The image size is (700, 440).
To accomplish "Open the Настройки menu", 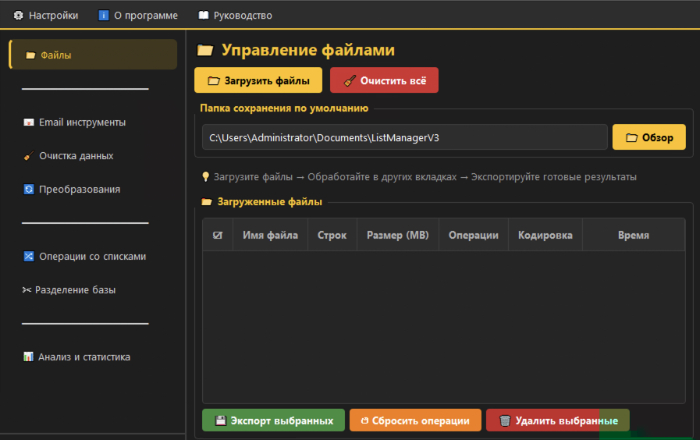I will click(x=46, y=16).
